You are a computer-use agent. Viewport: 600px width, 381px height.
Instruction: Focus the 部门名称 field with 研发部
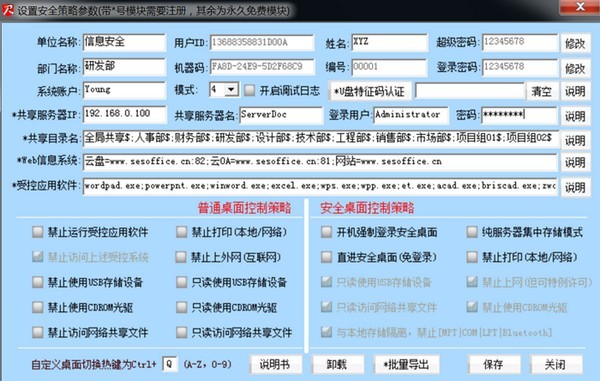(124, 67)
